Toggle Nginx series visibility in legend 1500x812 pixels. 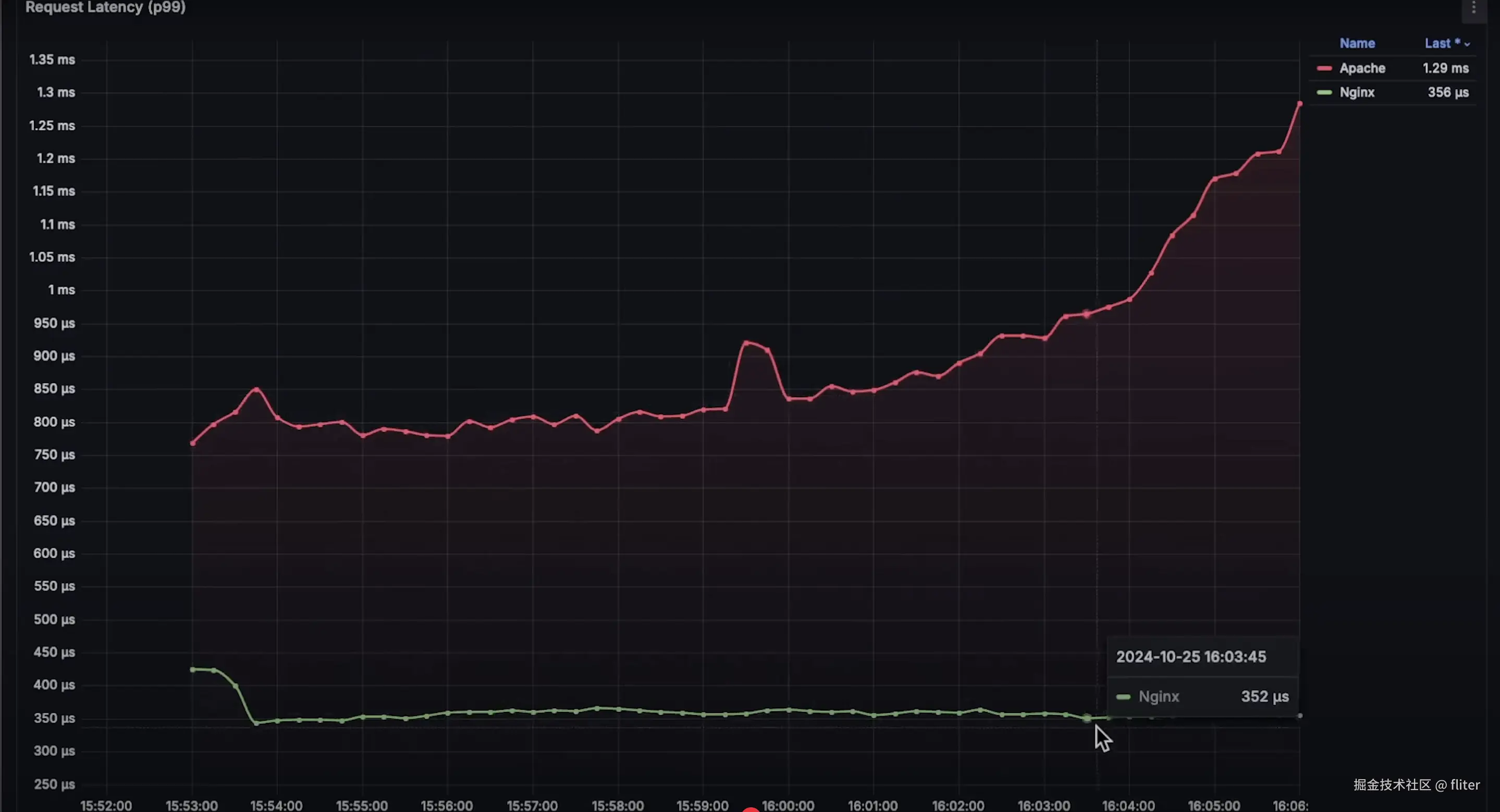coord(1357,93)
